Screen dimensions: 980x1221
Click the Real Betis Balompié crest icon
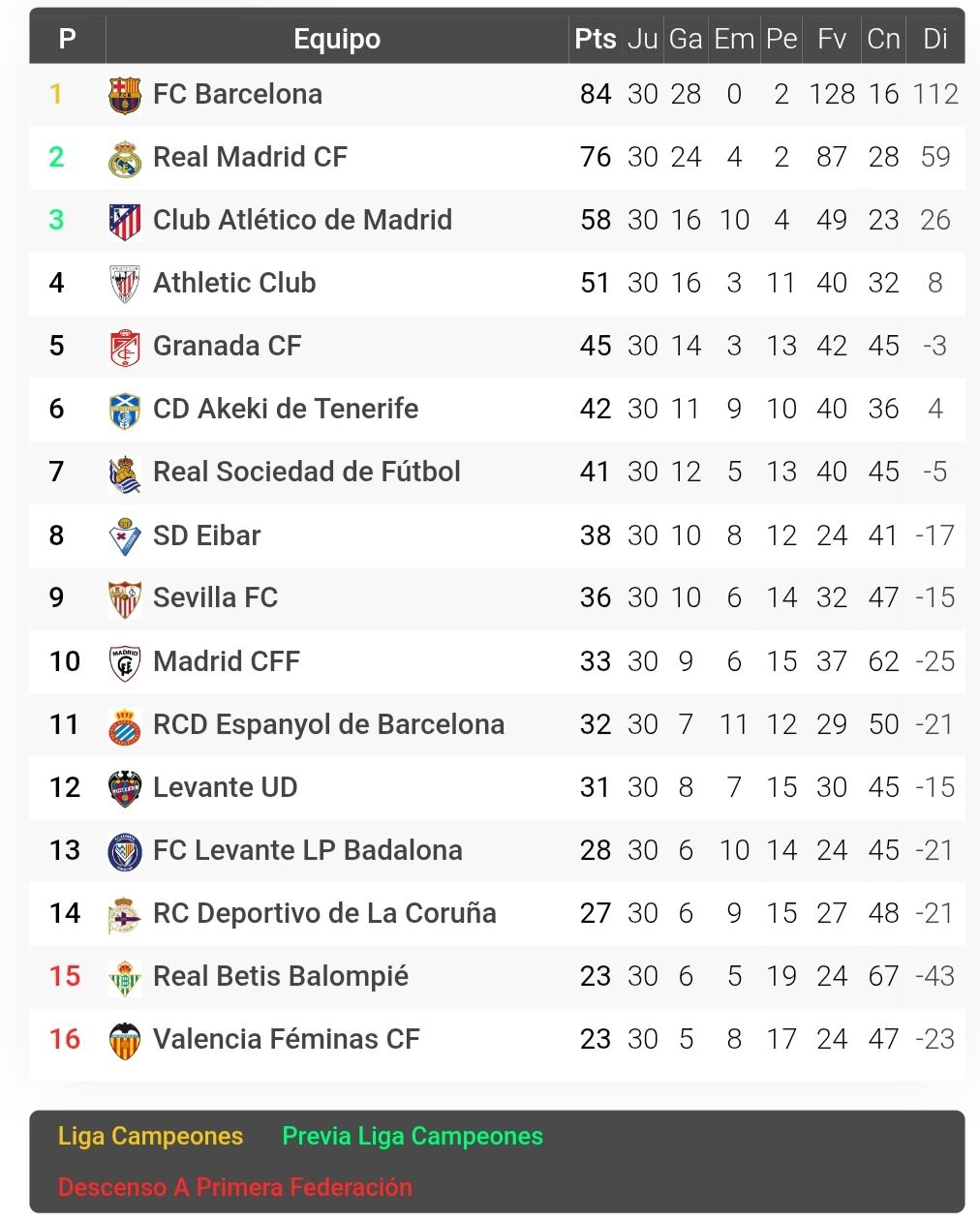click(x=125, y=977)
